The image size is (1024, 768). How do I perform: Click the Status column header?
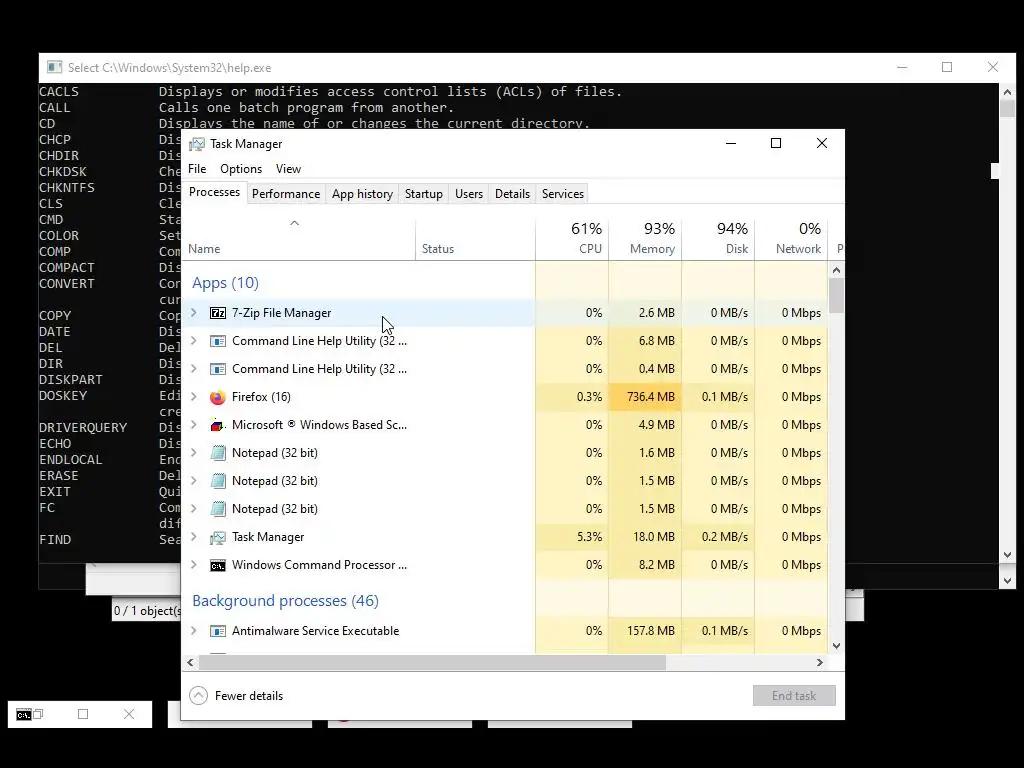(475, 239)
